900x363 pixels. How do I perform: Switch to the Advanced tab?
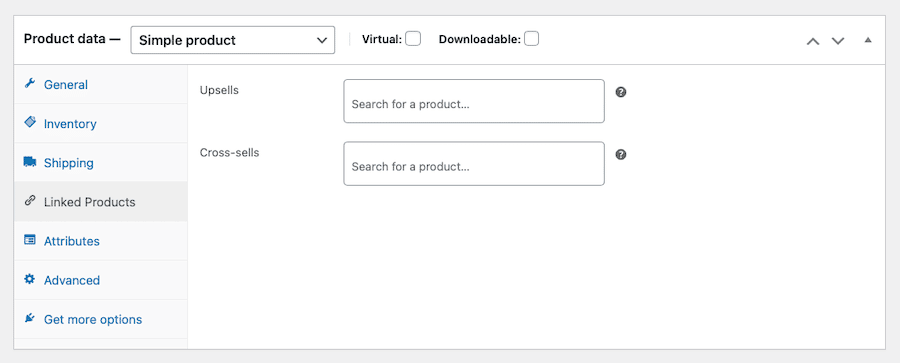(x=100, y=280)
